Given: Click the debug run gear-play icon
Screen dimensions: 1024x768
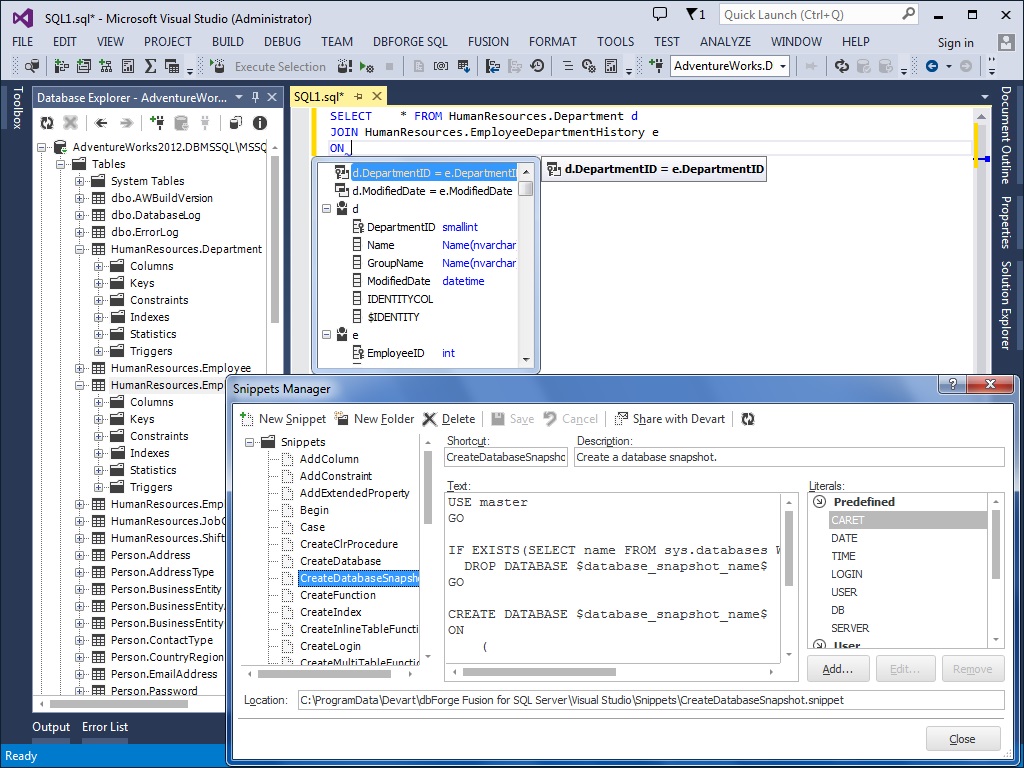Looking at the screenshot, I should point(366,67).
